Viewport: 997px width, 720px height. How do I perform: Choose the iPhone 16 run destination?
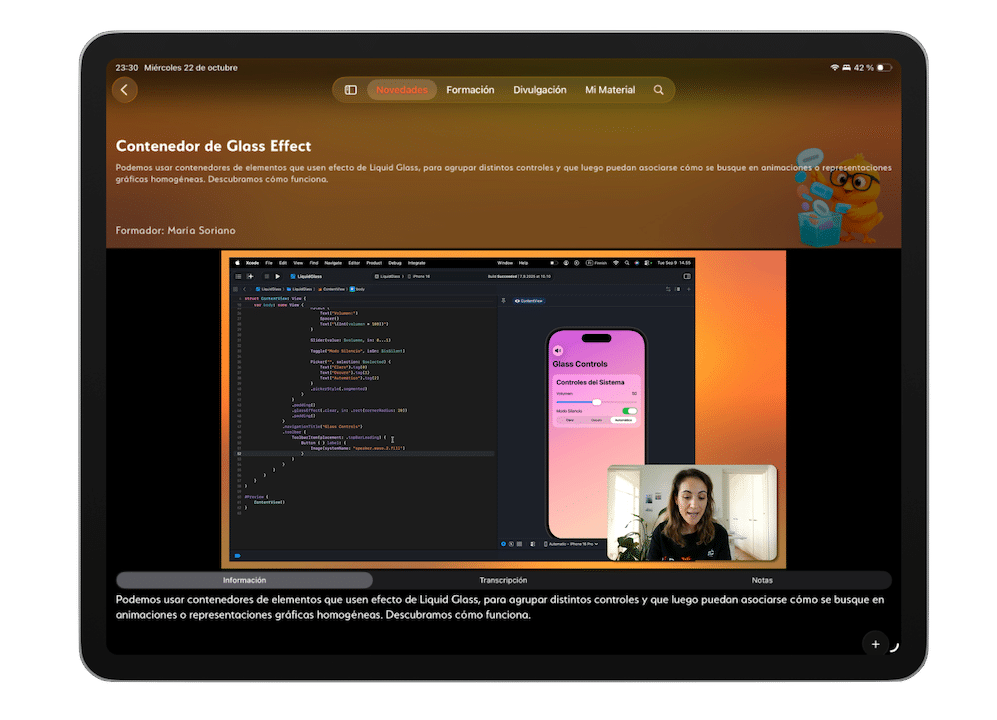click(x=419, y=276)
